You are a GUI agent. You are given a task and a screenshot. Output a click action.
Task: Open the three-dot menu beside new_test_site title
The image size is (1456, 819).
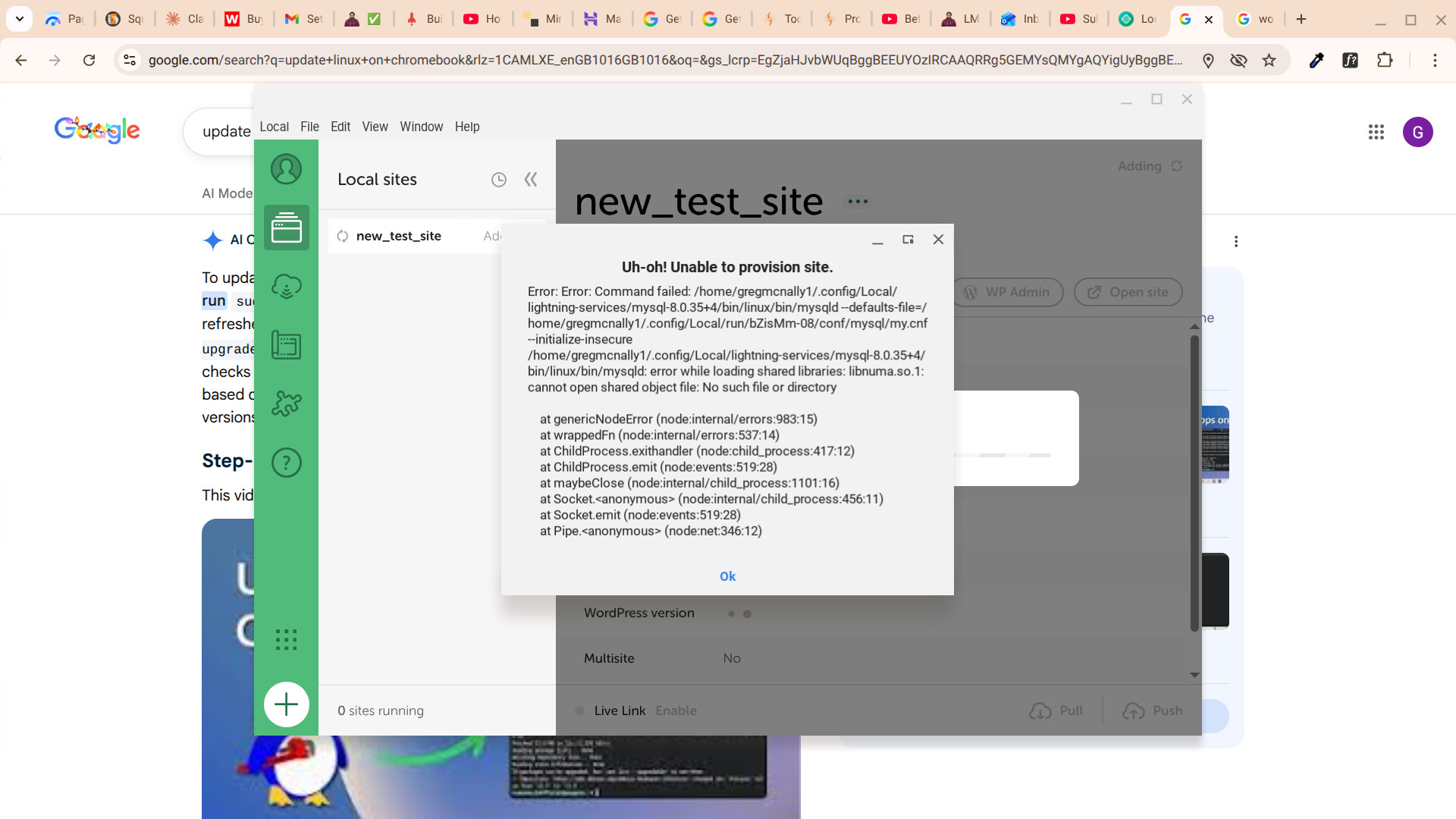click(858, 202)
